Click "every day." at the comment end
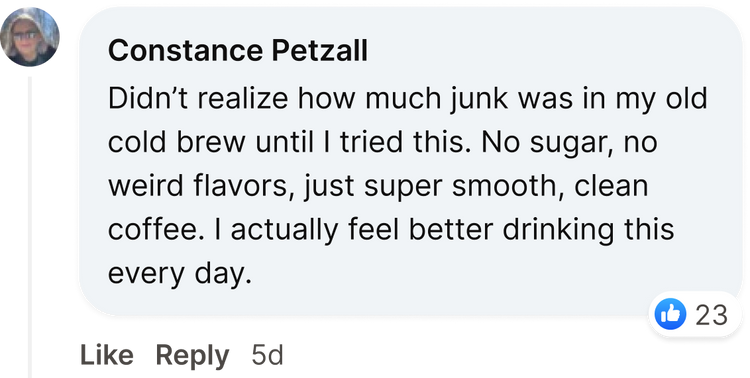 point(180,275)
